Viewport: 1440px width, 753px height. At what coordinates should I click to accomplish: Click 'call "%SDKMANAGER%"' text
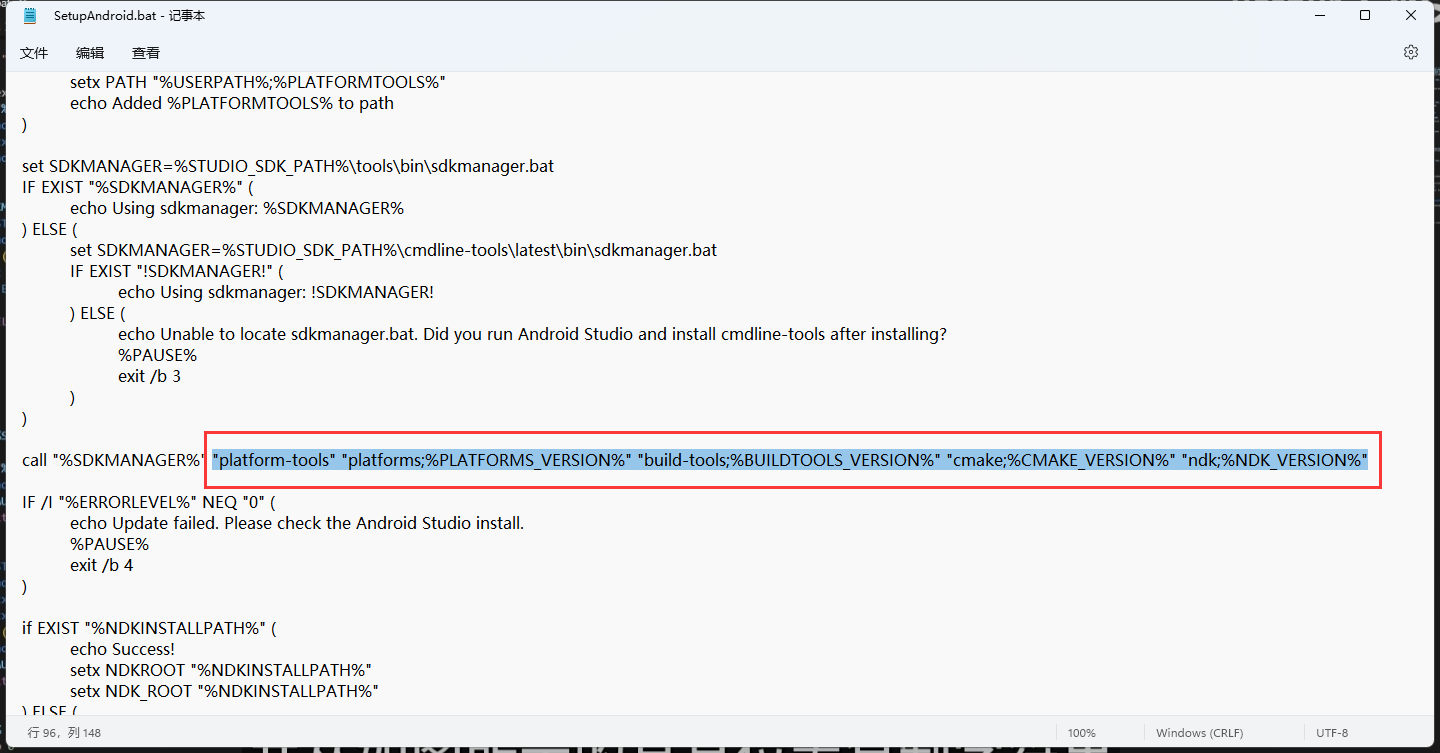tap(114, 460)
